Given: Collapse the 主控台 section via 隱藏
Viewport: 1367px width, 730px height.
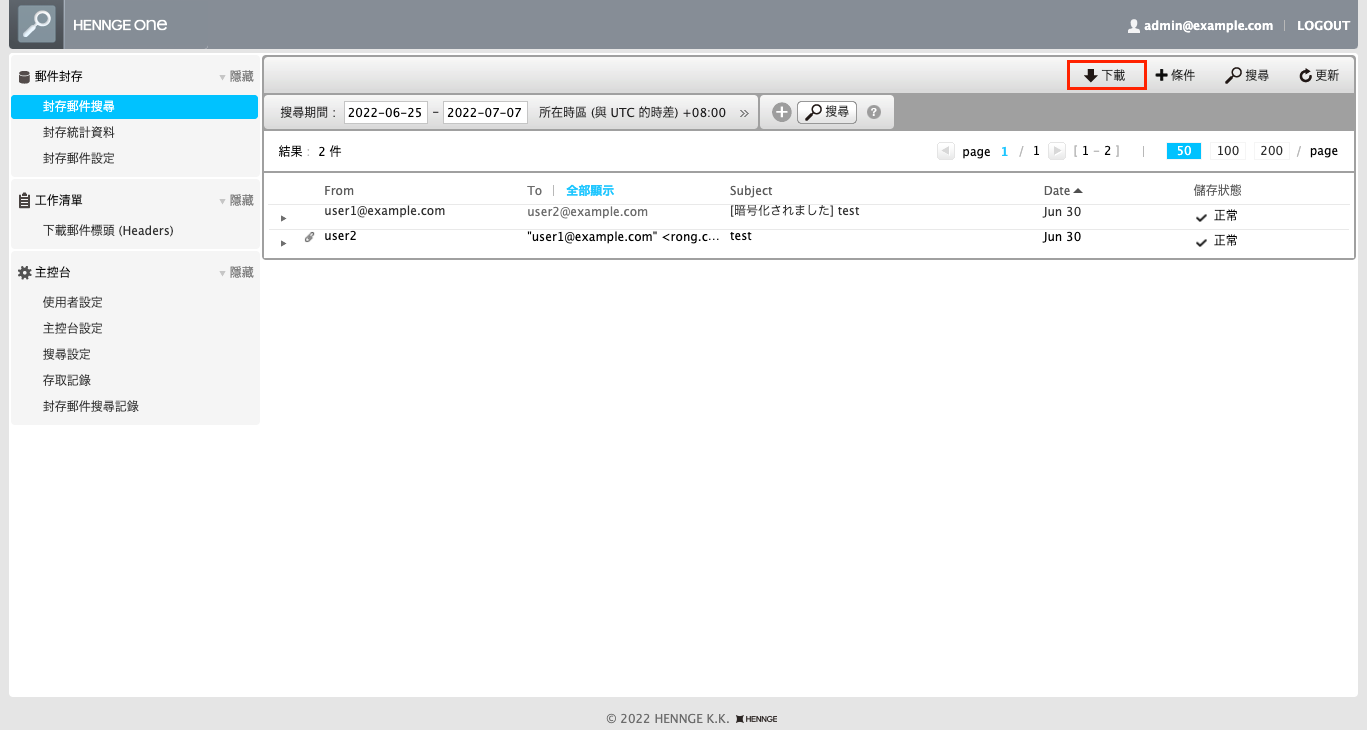Looking at the screenshot, I should coord(236,272).
